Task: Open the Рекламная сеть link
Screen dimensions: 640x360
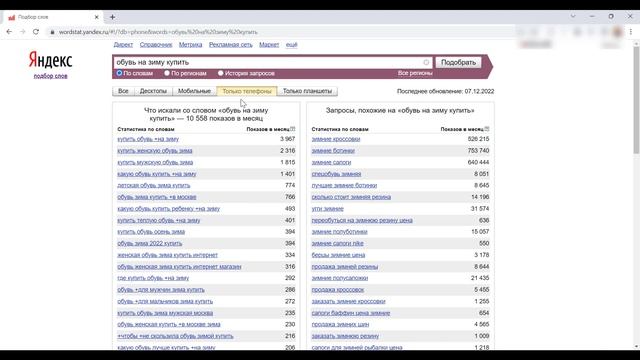Action: click(231, 44)
